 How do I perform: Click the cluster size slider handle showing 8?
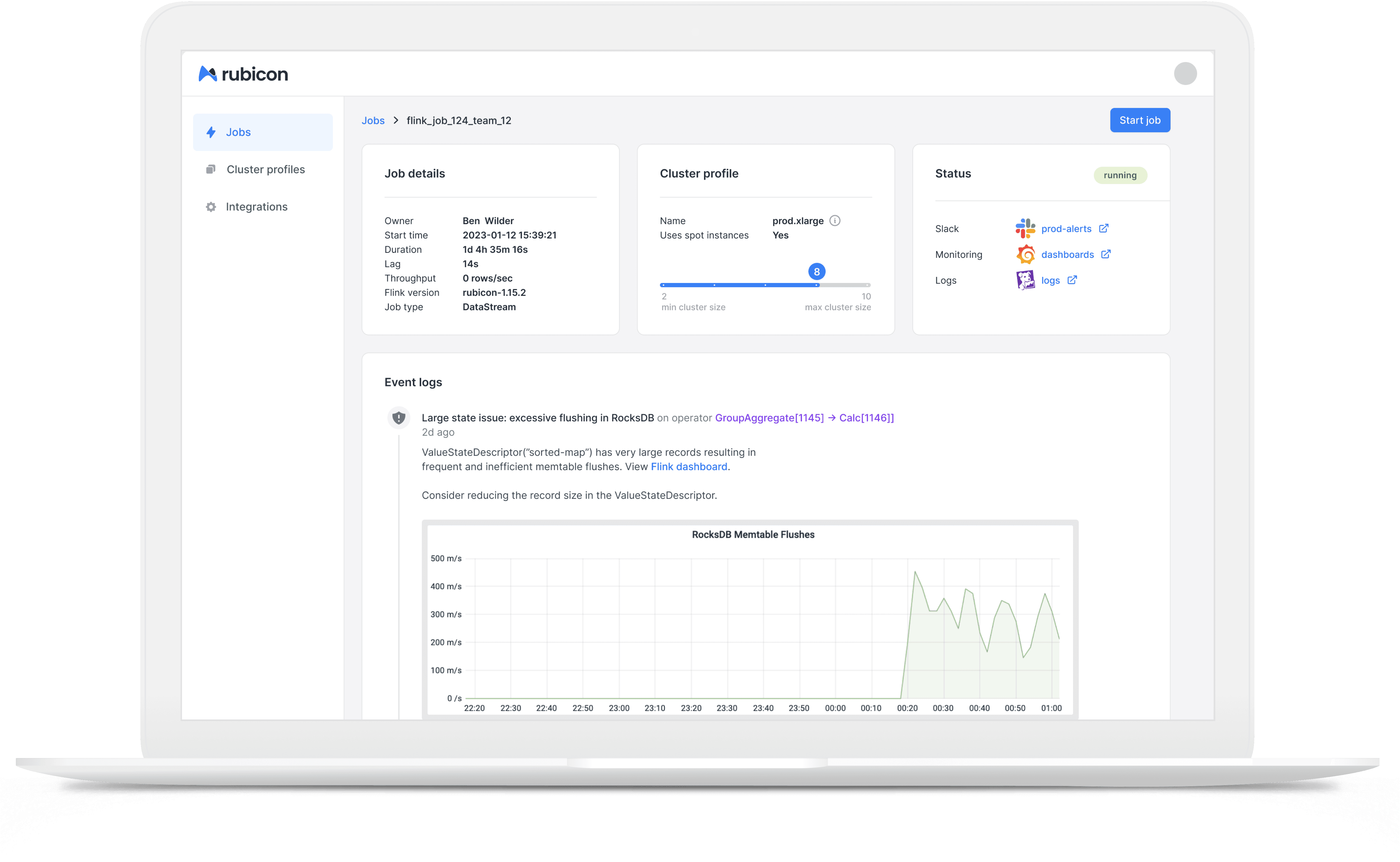[x=816, y=272]
